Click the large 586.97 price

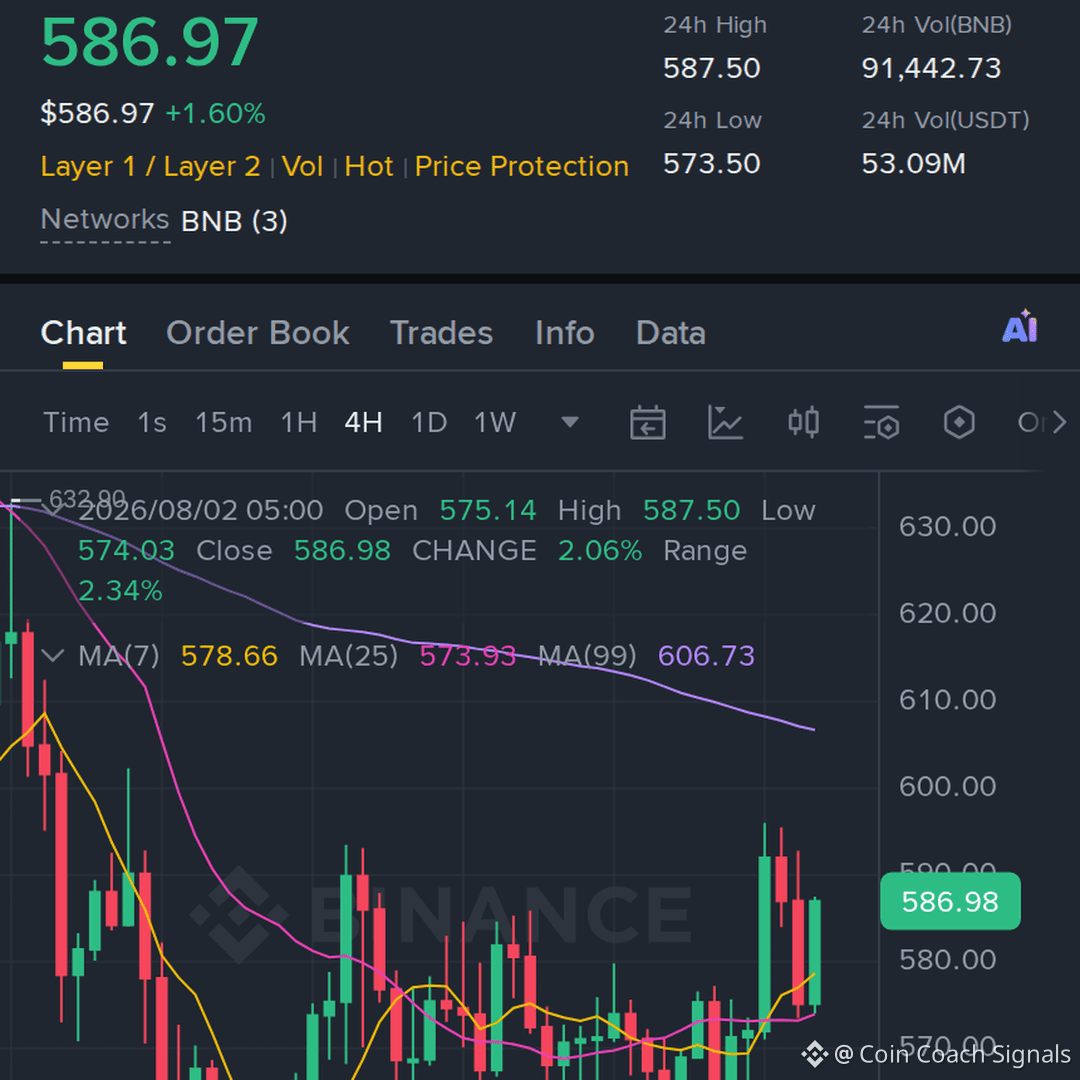149,43
